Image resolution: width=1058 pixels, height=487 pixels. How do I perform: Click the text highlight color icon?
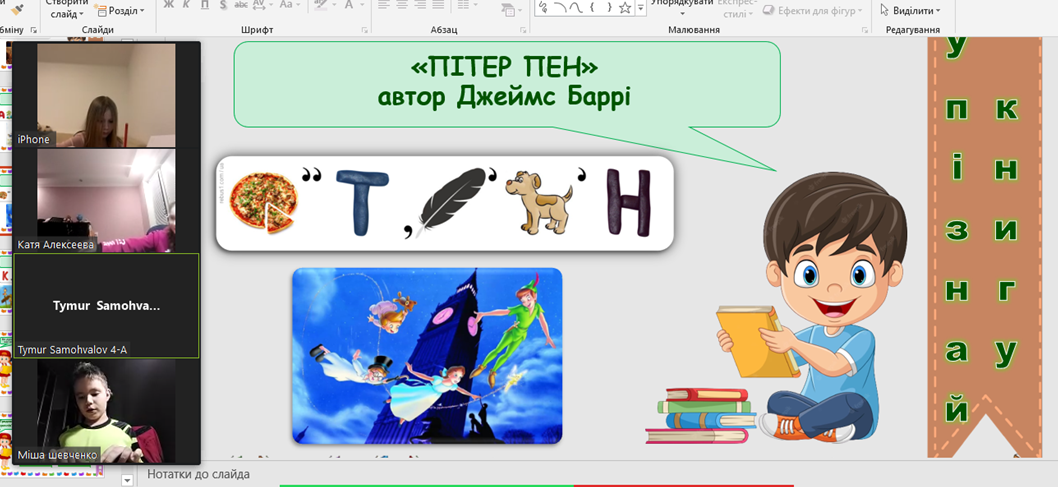pos(321,5)
